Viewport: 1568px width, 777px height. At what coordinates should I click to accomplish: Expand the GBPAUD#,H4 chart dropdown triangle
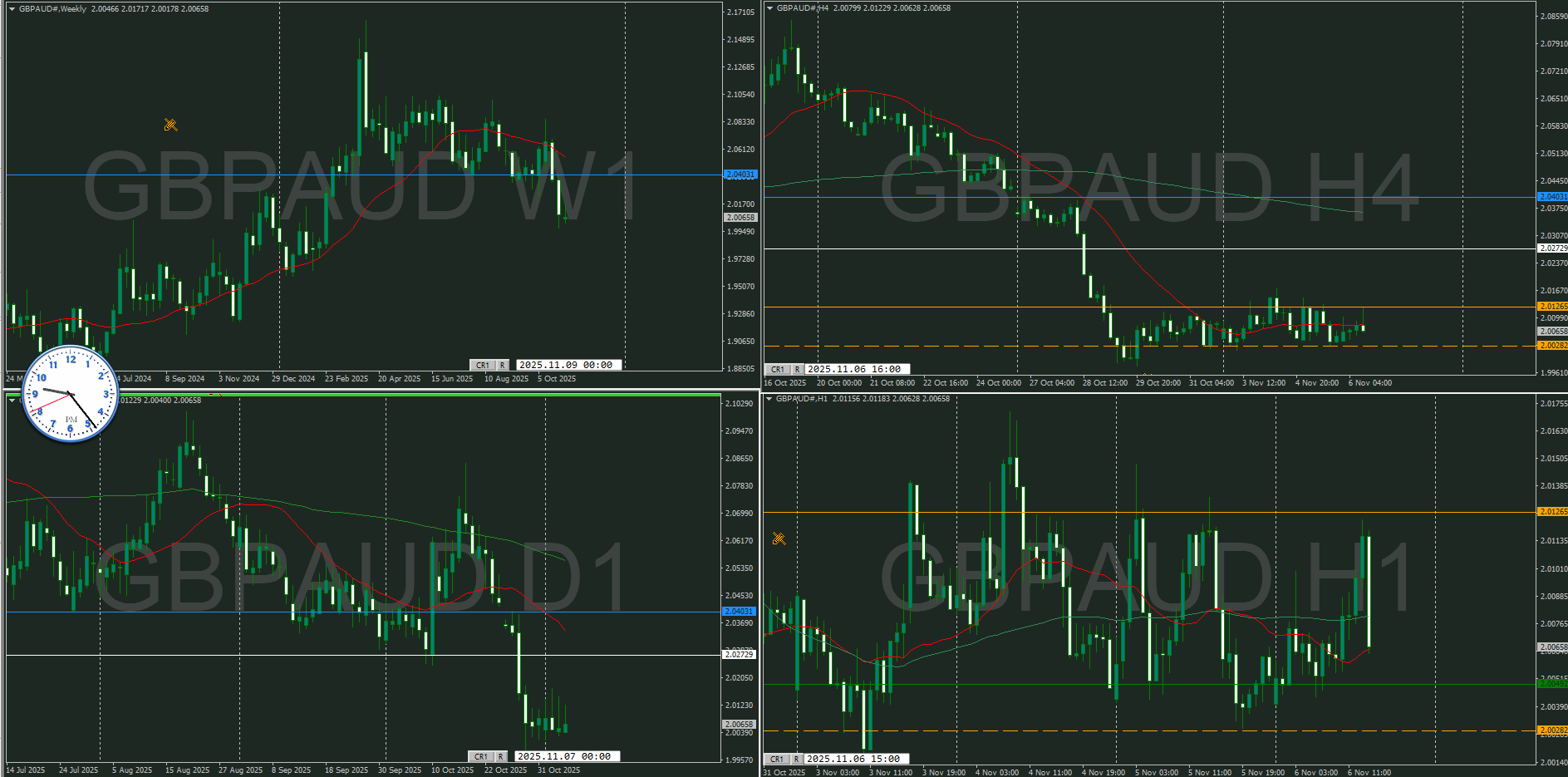769,8
